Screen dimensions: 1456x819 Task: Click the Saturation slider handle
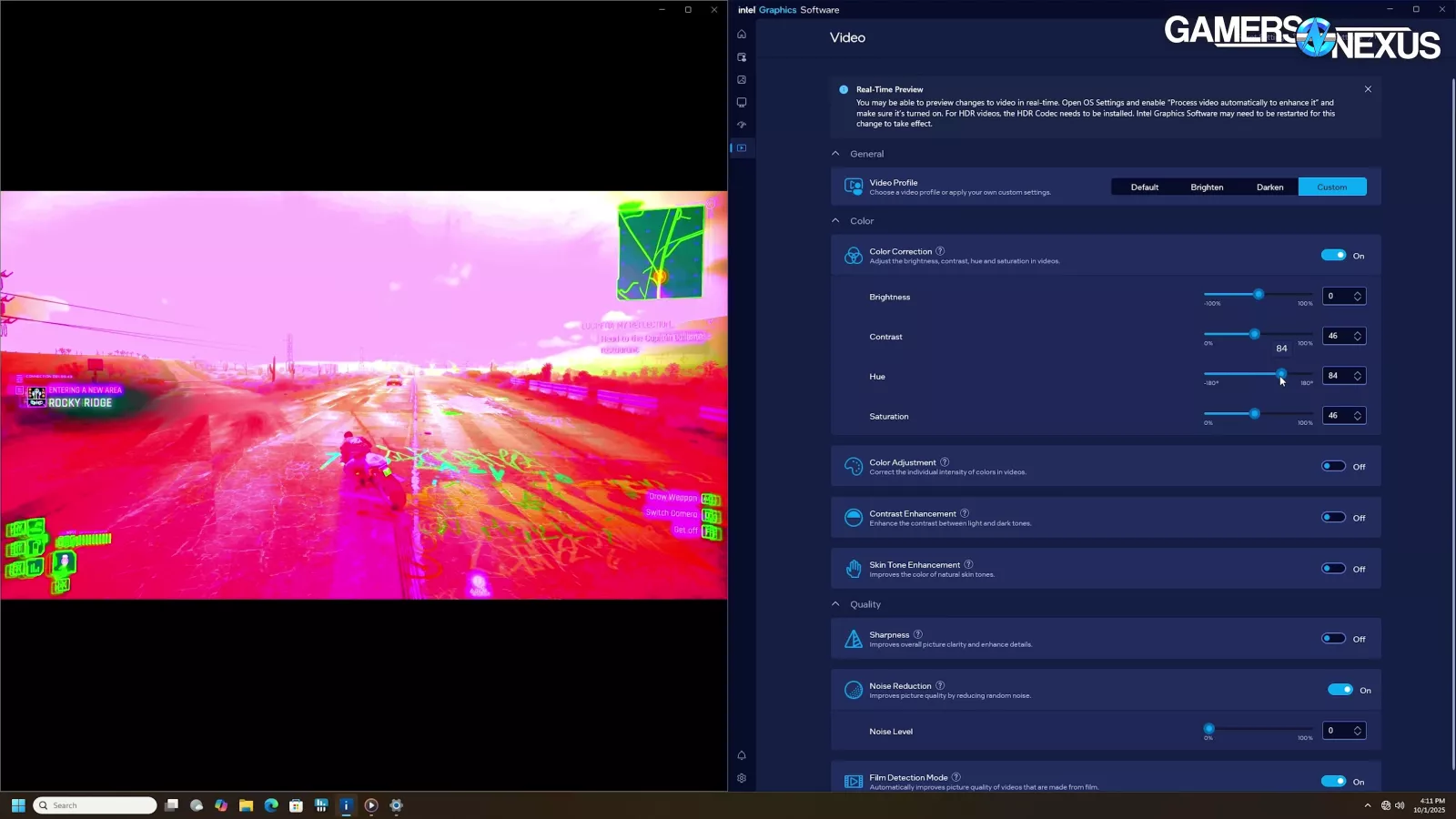tap(1254, 414)
